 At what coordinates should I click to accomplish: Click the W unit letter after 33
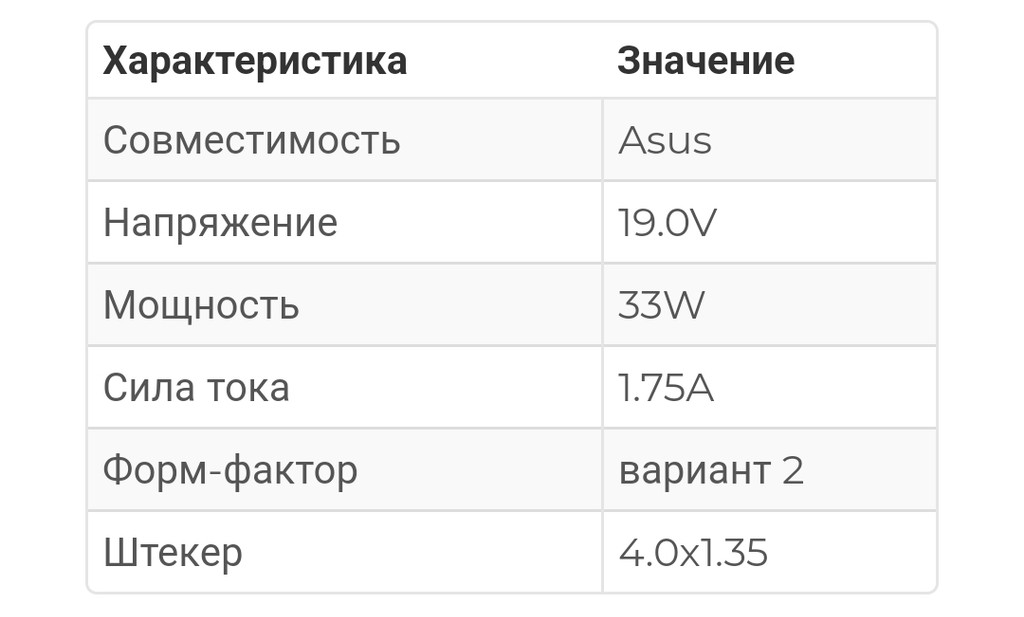coord(683,304)
